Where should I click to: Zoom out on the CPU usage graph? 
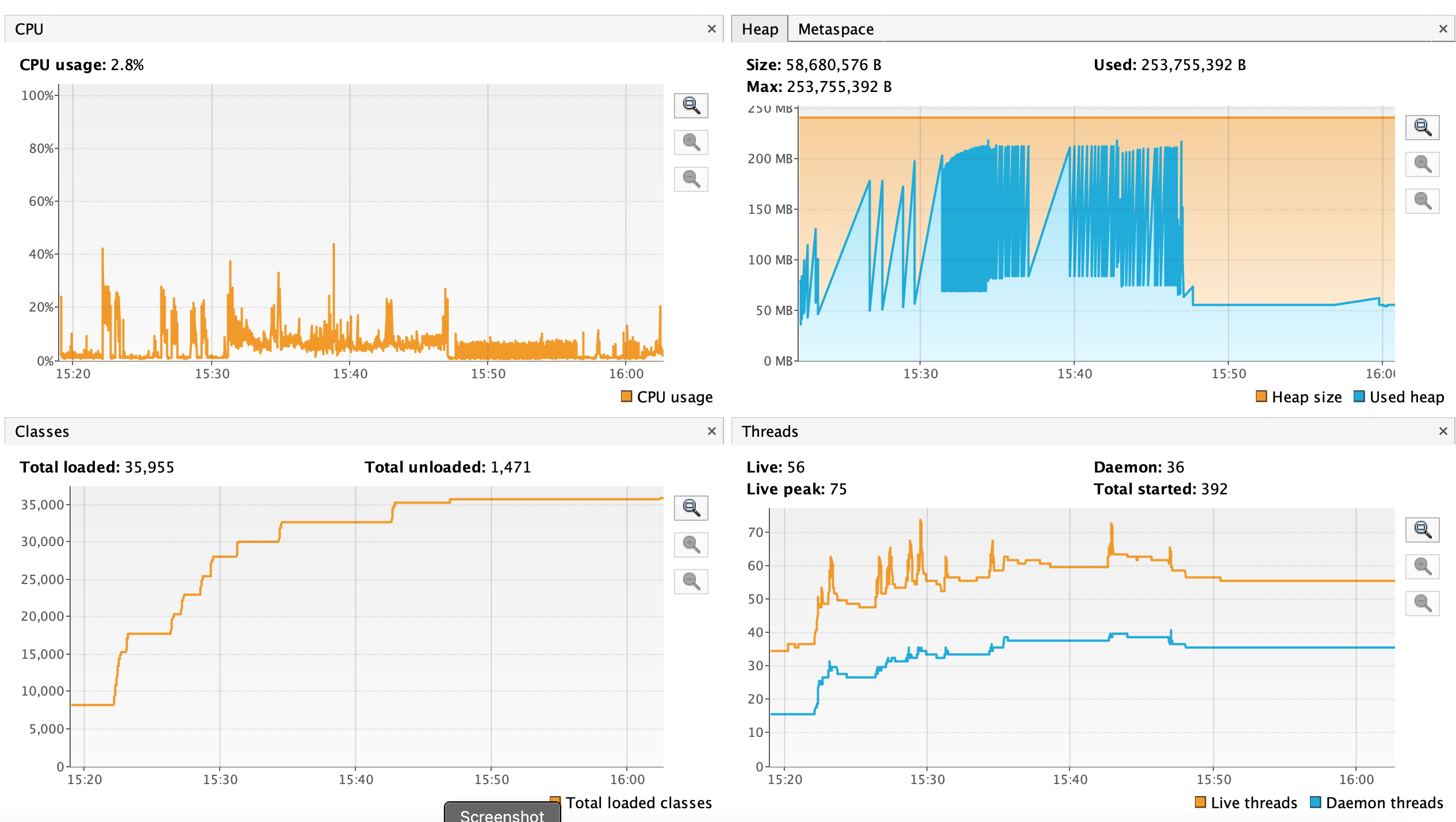click(691, 179)
